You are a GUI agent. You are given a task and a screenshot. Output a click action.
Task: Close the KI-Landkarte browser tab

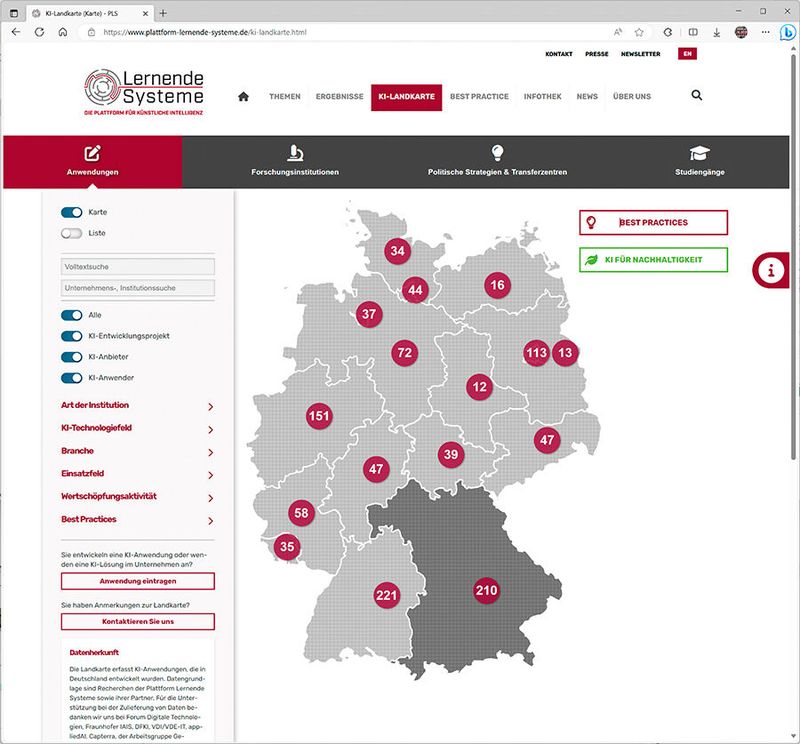pyautogui.click(x=145, y=13)
